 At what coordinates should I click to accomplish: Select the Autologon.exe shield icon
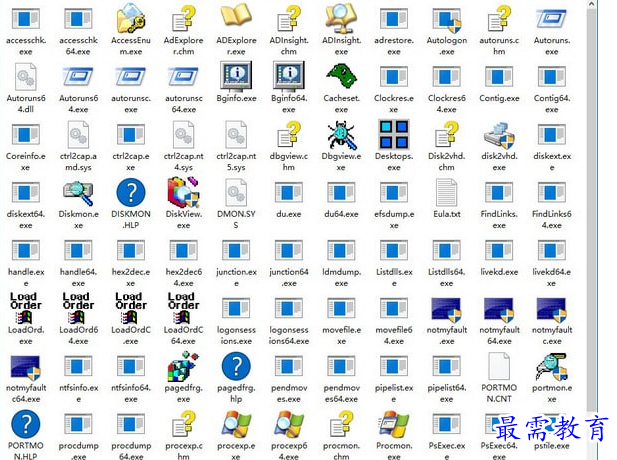click(x=447, y=20)
